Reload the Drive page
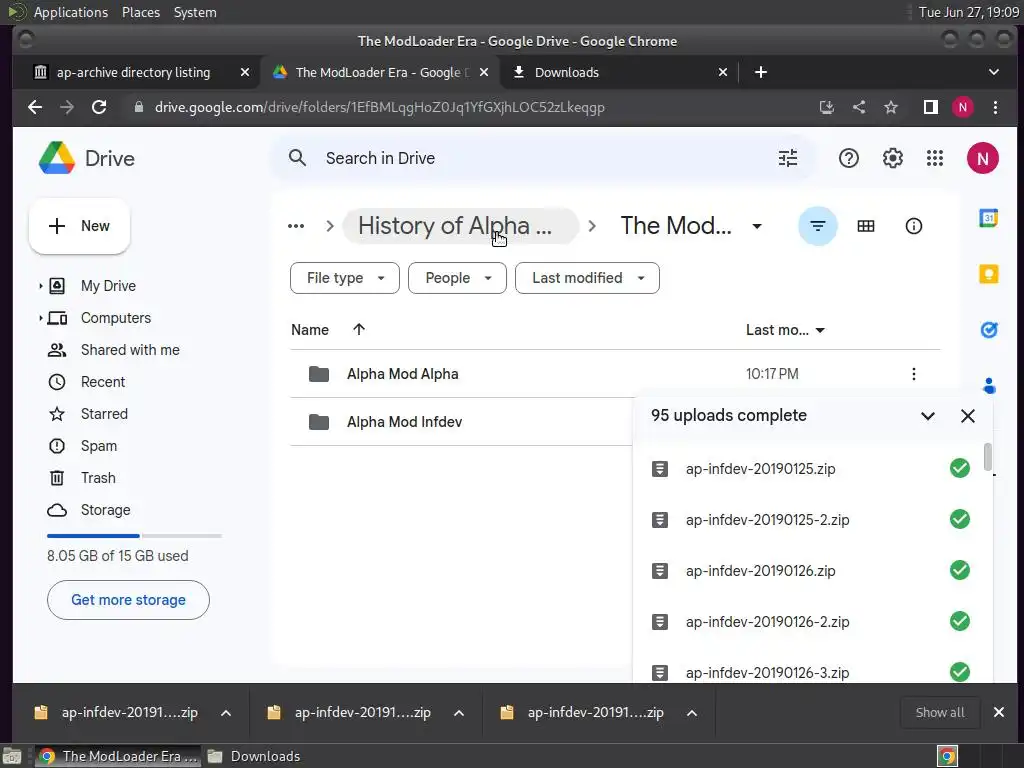 (99, 107)
